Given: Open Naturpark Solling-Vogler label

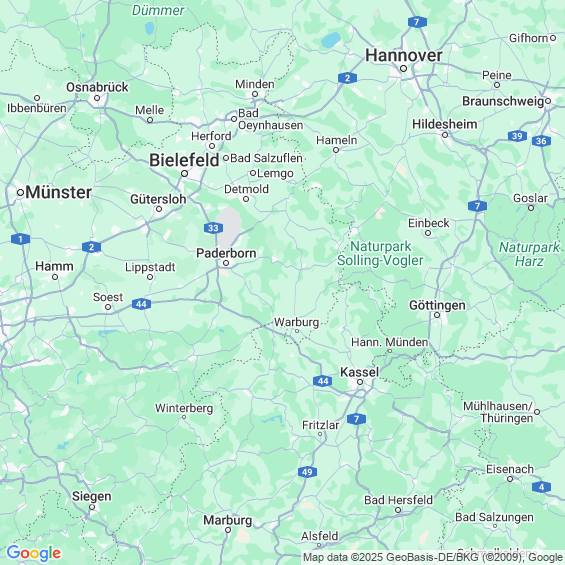Looking at the screenshot, I should [x=380, y=254].
